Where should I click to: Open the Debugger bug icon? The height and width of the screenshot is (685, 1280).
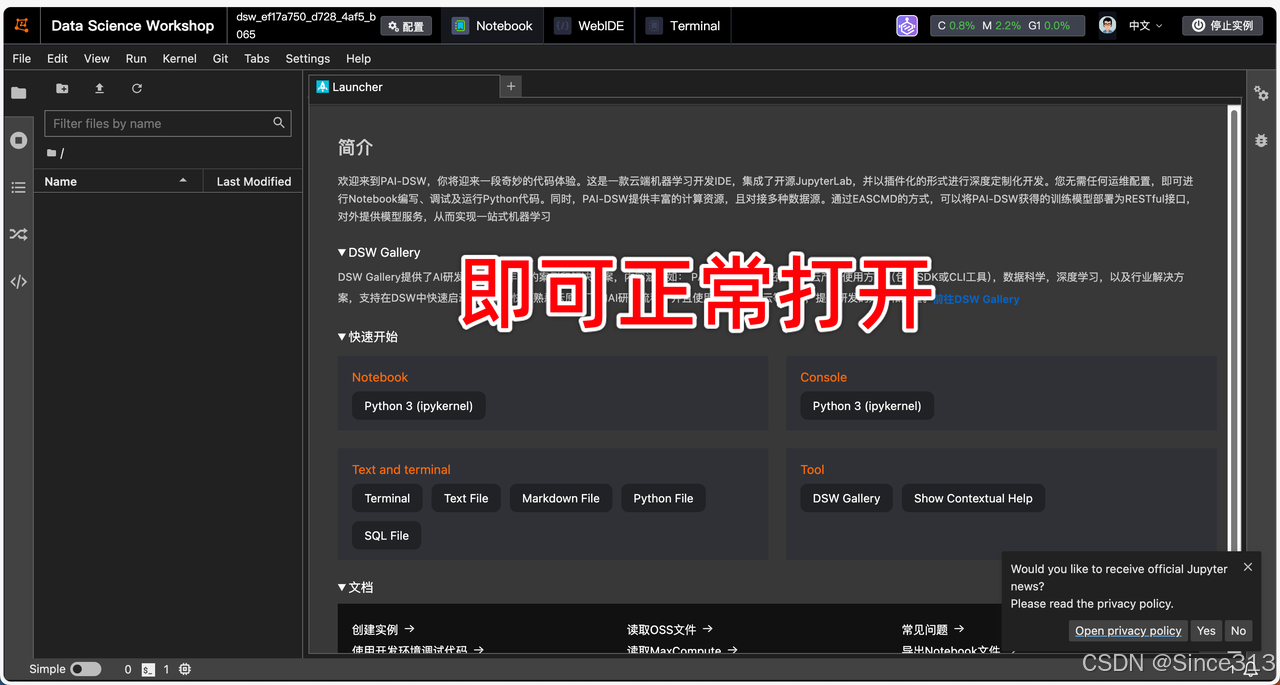[x=1261, y=140]
